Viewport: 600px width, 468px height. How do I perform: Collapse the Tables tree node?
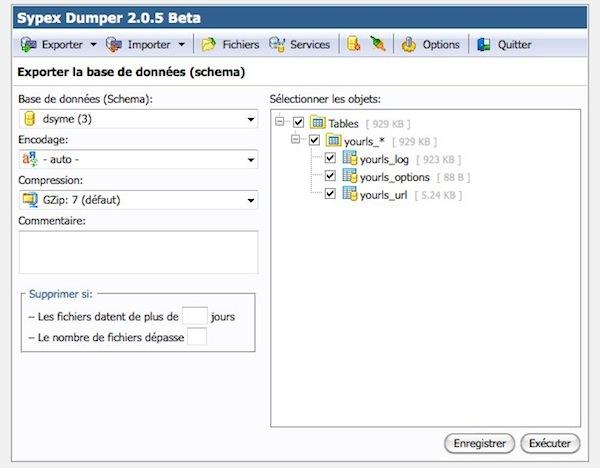click(280, 121)
